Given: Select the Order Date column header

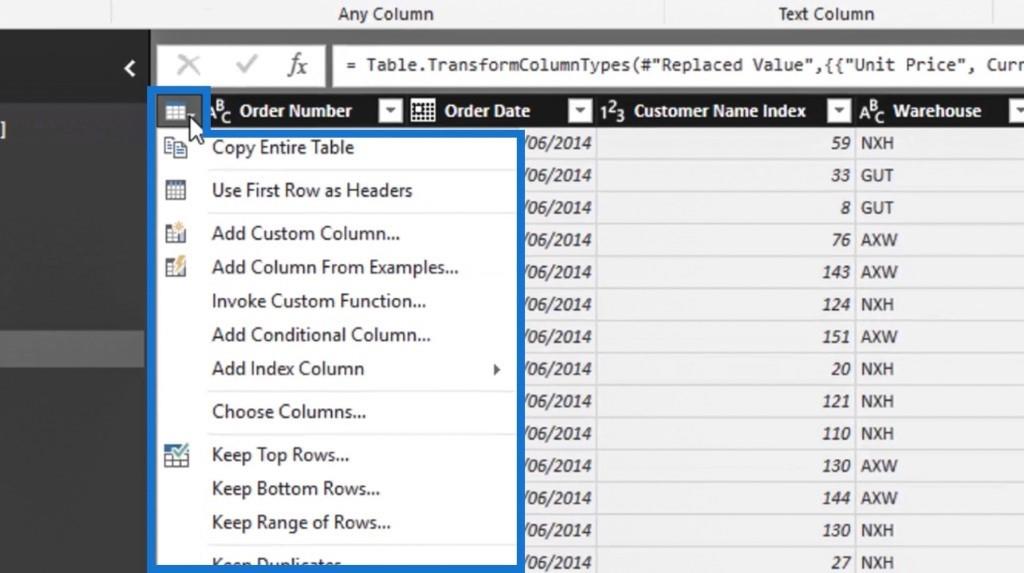Looking at the screenshot, I should 487,111.
